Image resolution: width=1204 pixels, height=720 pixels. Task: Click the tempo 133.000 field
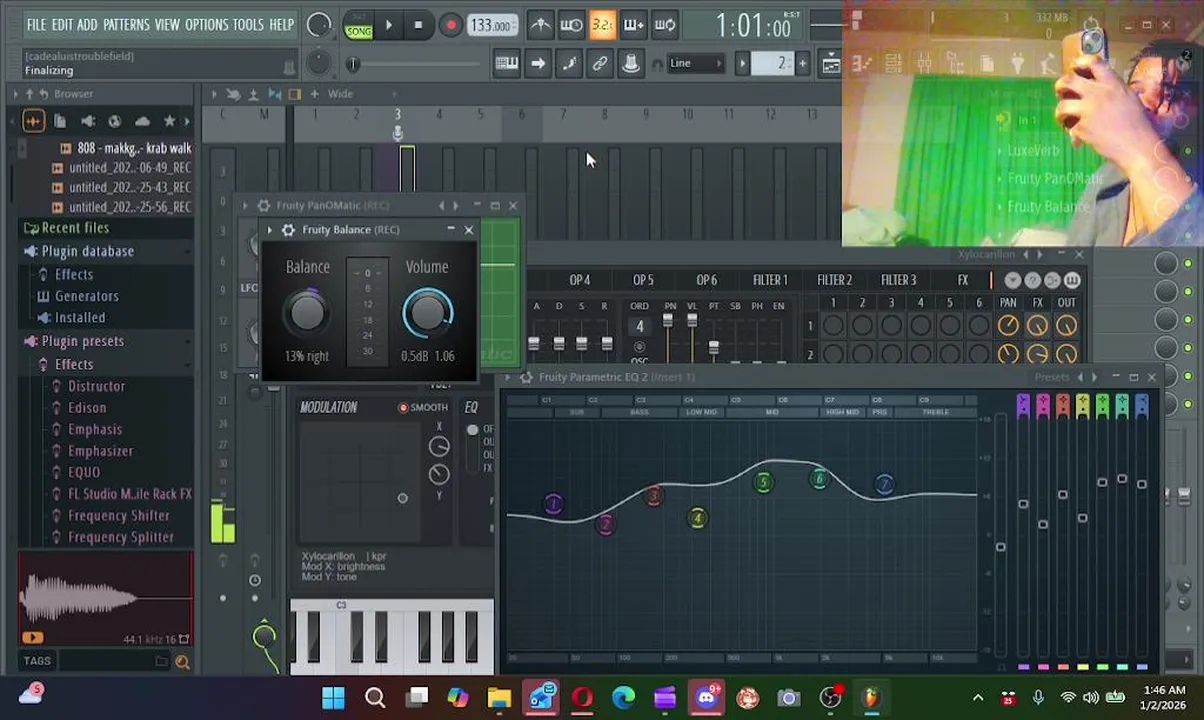pos(492,26)
